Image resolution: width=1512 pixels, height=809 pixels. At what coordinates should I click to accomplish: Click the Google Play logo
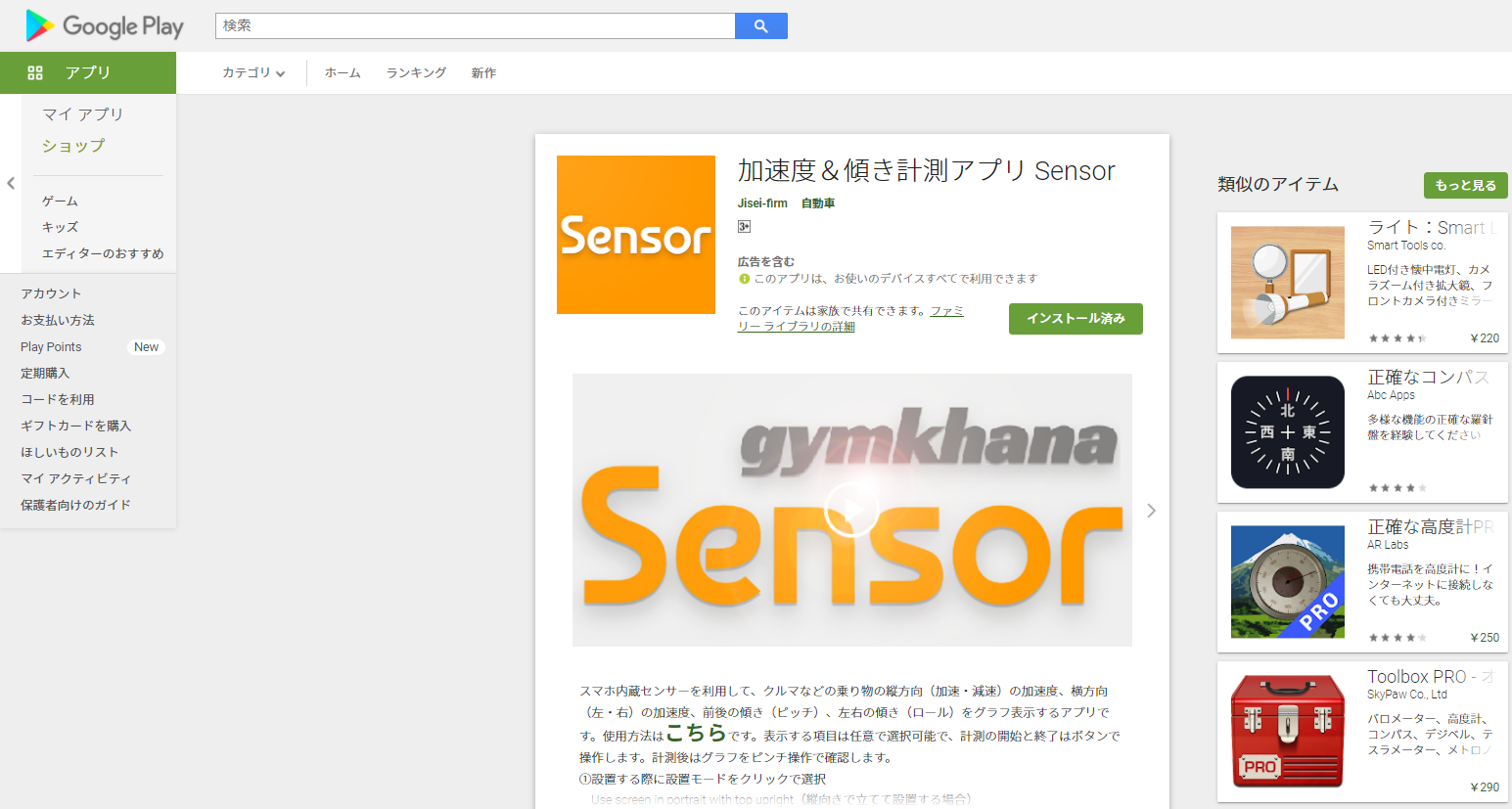[105, 25]
